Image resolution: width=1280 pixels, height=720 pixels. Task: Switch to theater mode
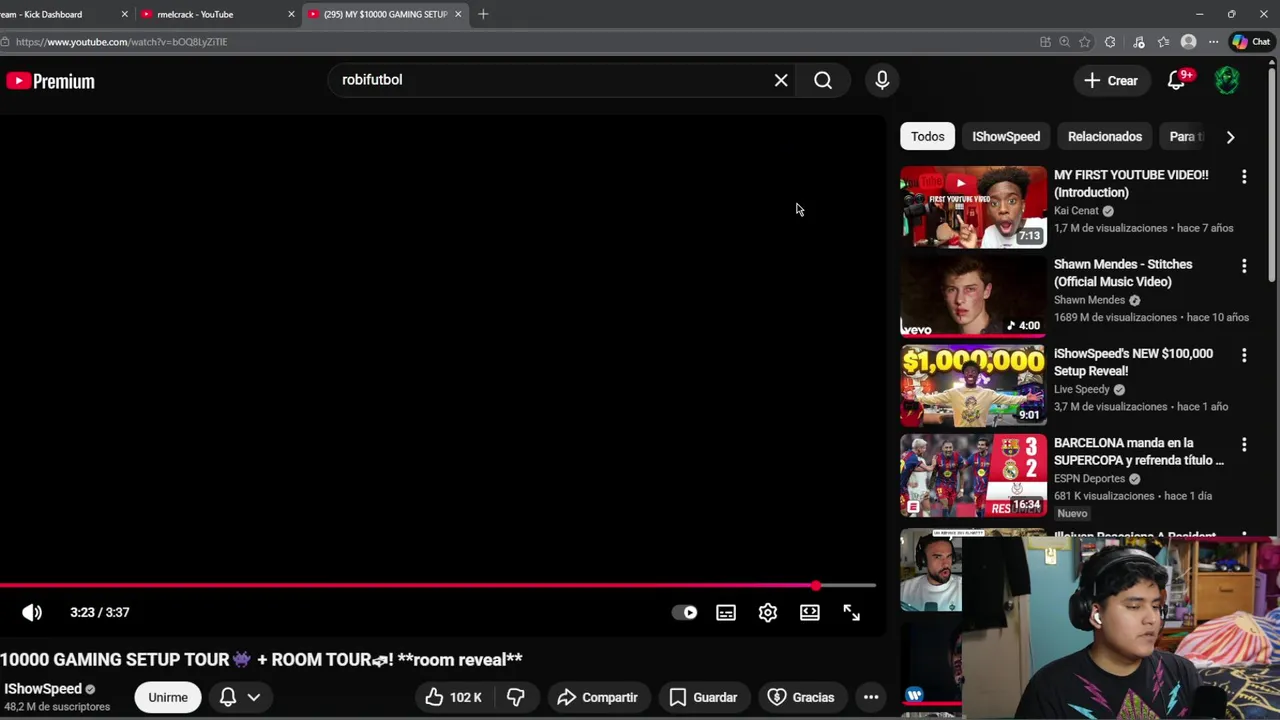point(809,612)
